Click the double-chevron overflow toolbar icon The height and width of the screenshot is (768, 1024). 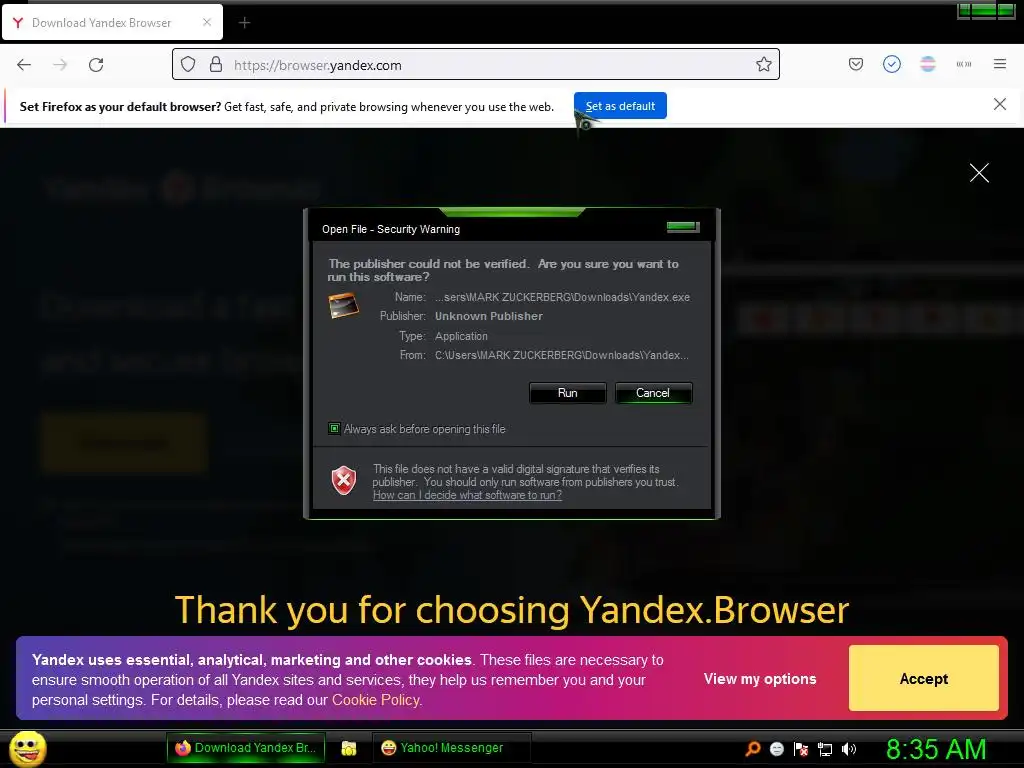[x=964, y=64]
